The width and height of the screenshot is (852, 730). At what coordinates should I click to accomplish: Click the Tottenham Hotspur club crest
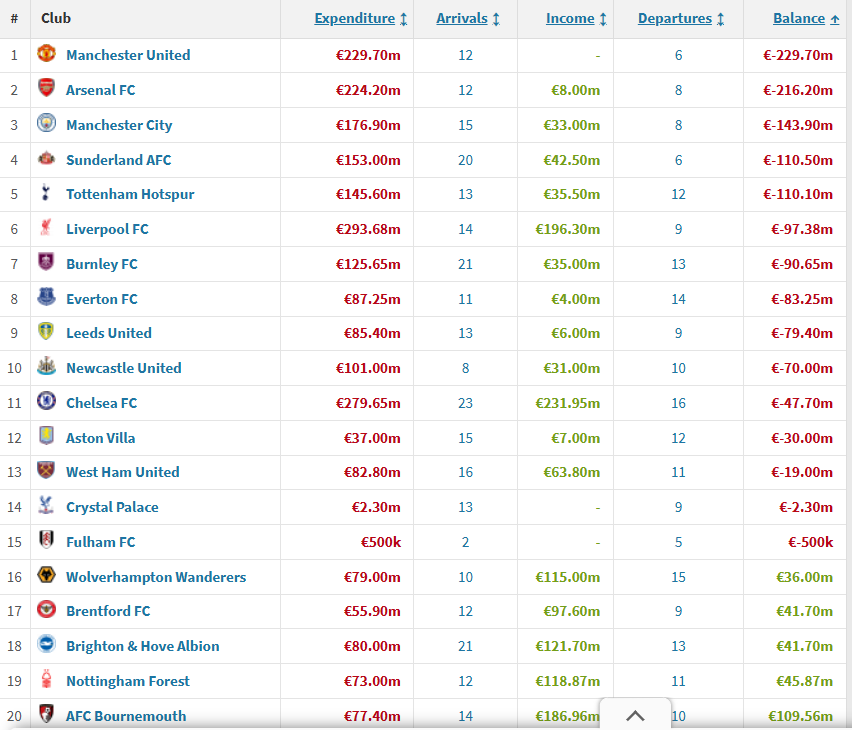[x=46, y=193]
